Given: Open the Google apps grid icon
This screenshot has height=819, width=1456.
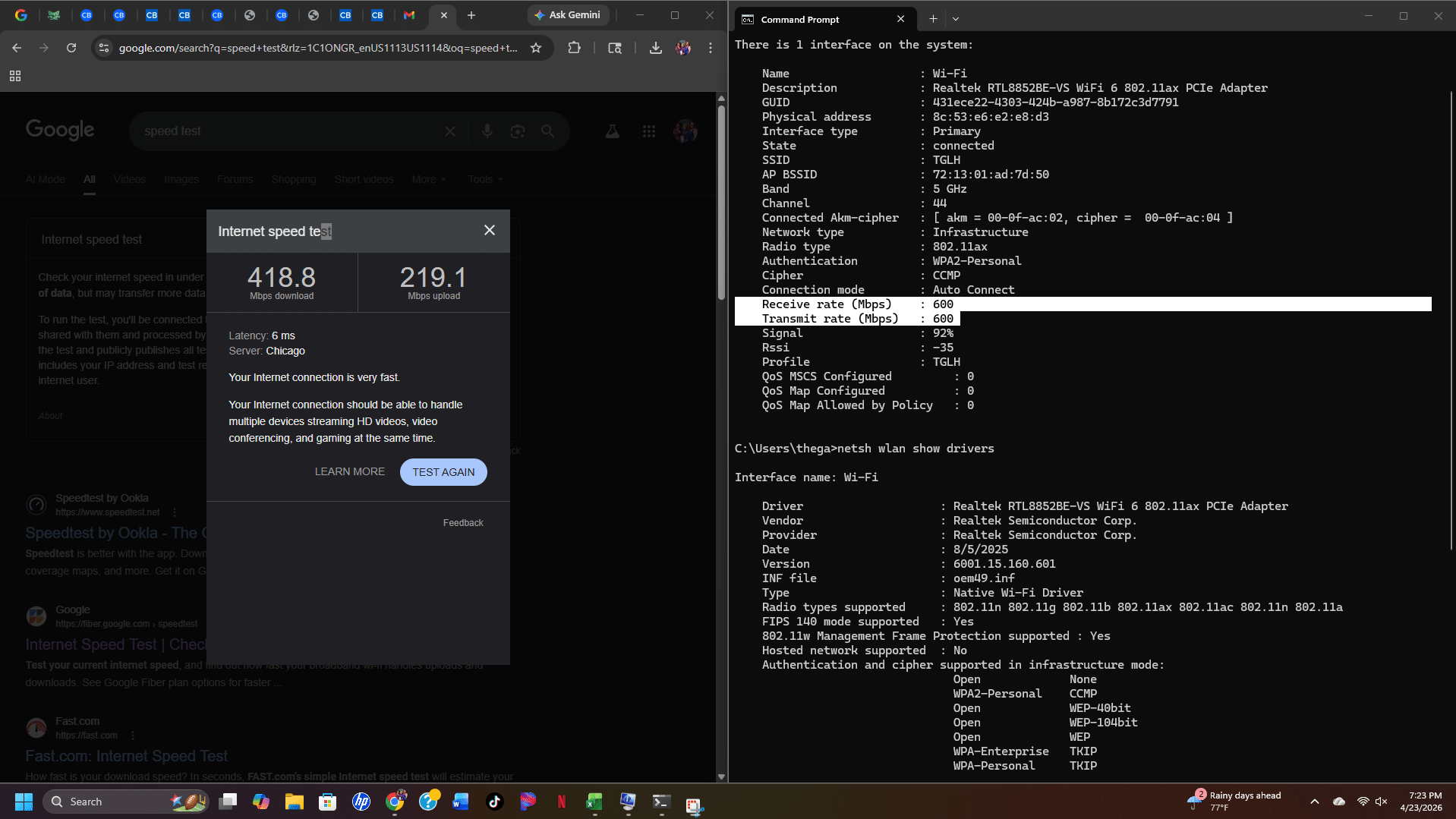Looking at the screenshot, I should coord(648,131).
